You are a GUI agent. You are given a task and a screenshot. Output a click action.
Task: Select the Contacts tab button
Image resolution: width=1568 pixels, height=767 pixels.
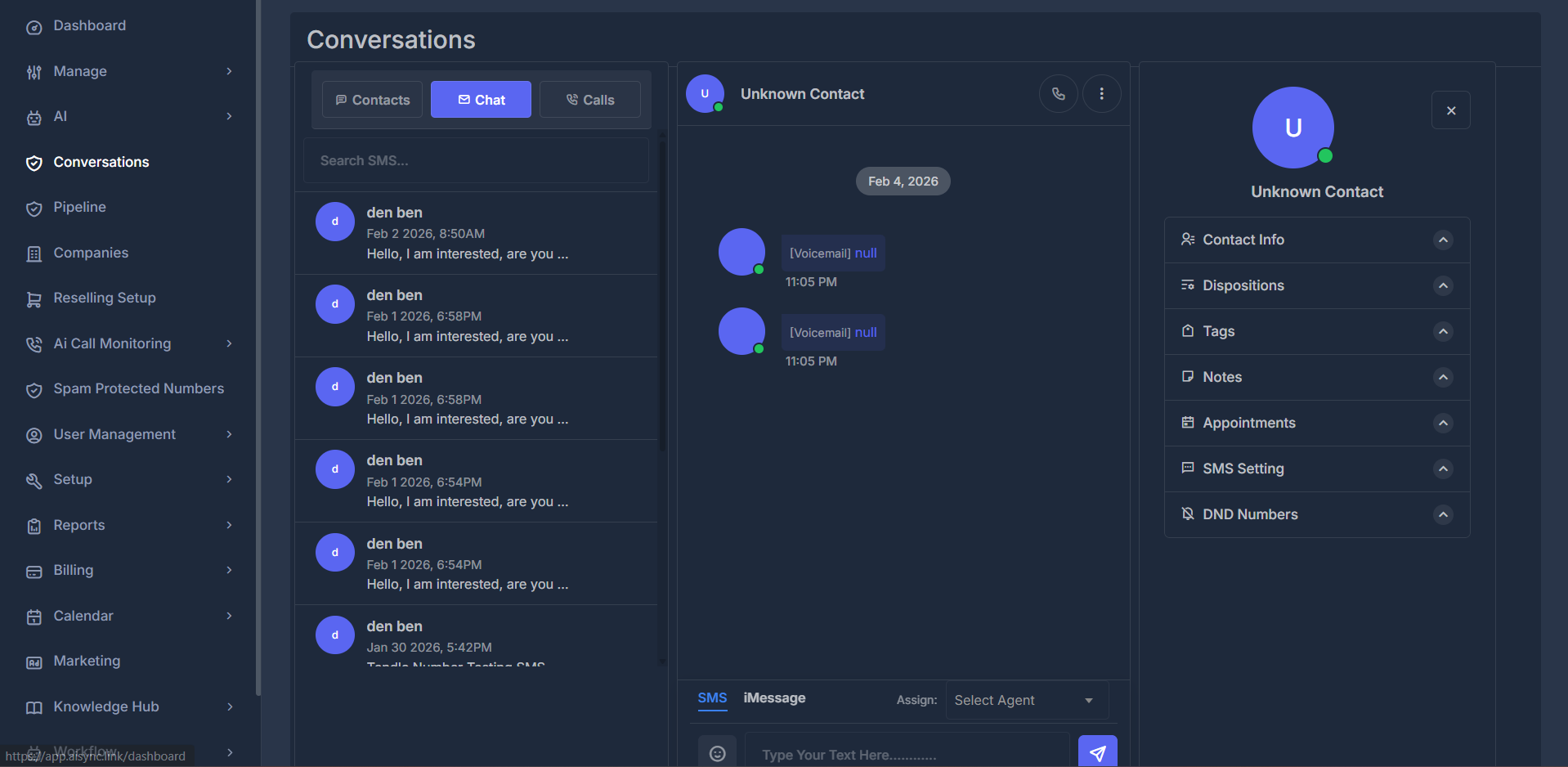click(372, 99)
